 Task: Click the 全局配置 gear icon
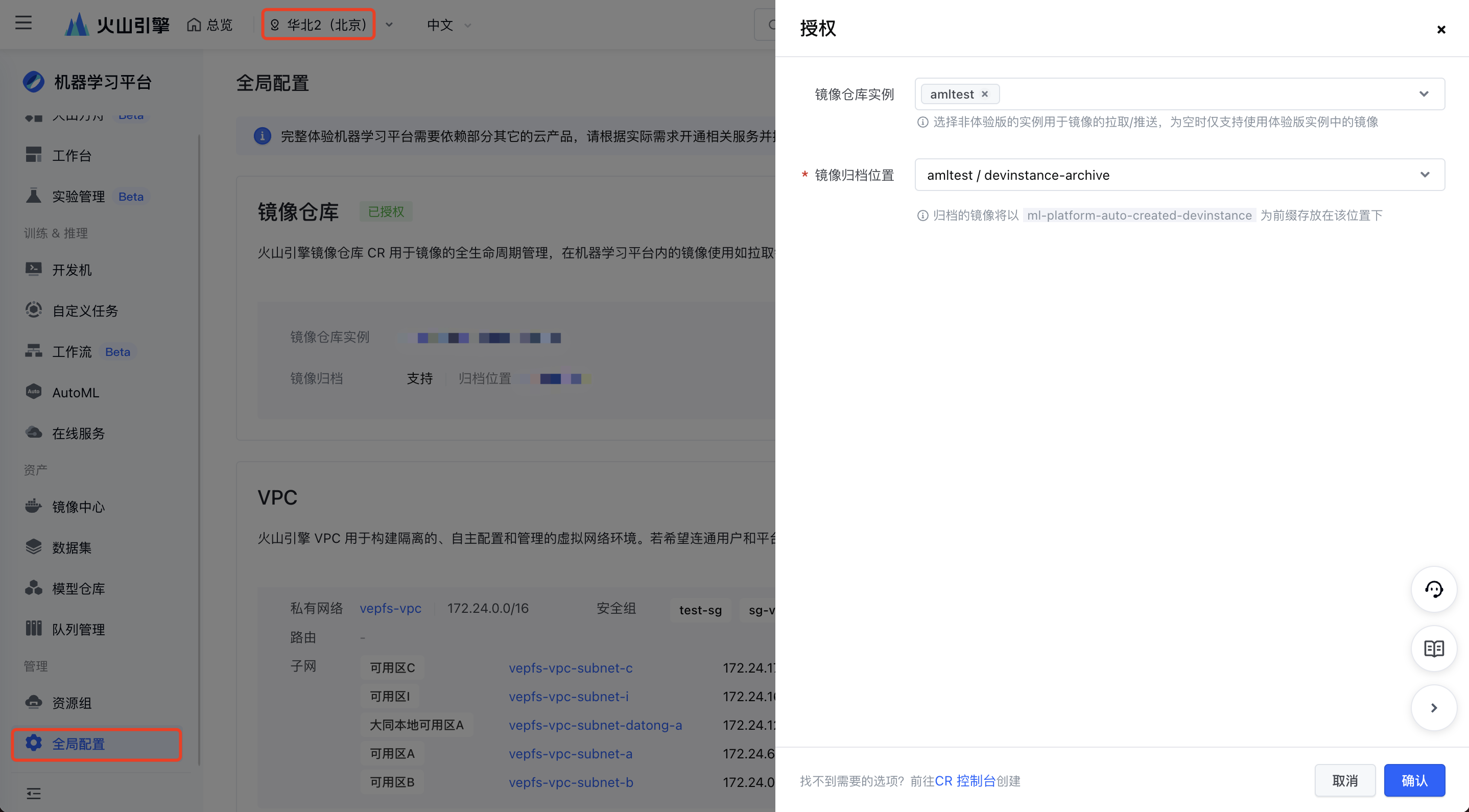[x=34, y=743]
